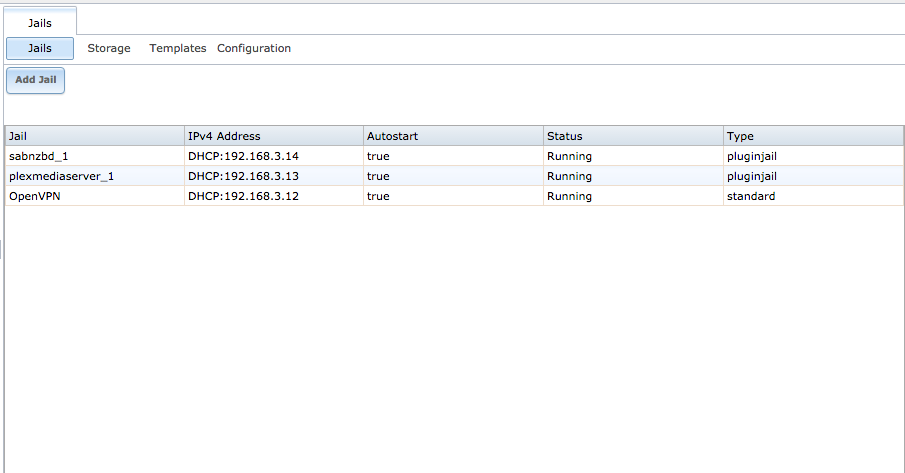The width and height of the screenshot is (905, 473).
Task: Click the DHCP:192.168.3.14 address cell
Action: (274, 156)
